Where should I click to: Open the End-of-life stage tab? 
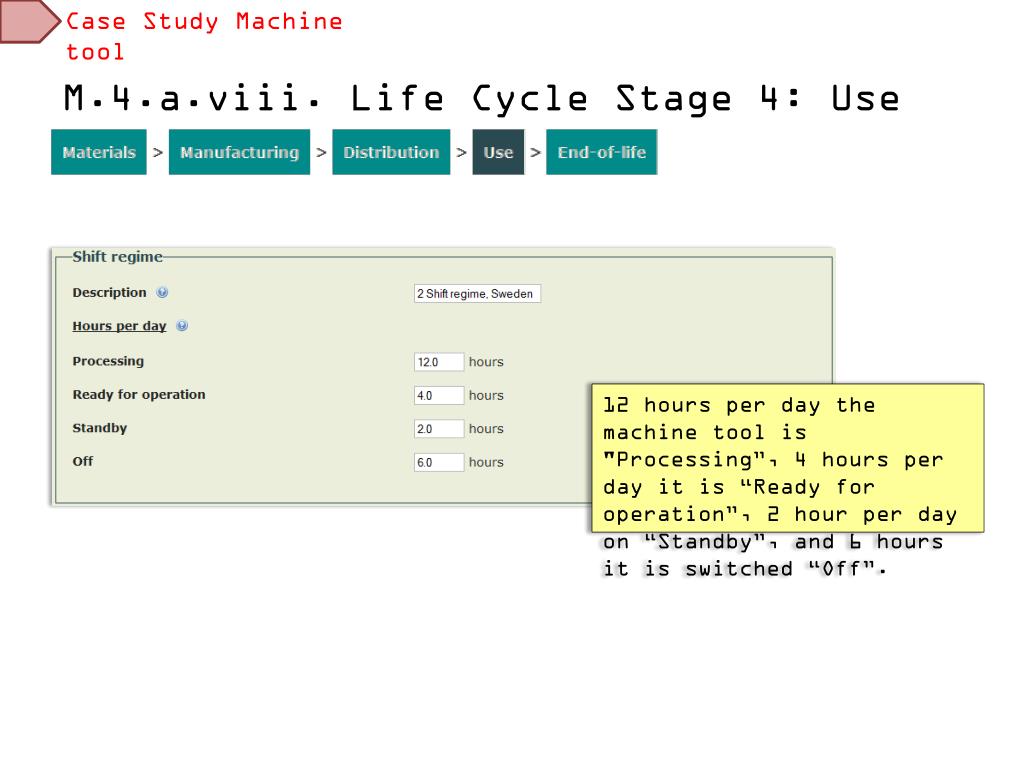click(601, 152)
